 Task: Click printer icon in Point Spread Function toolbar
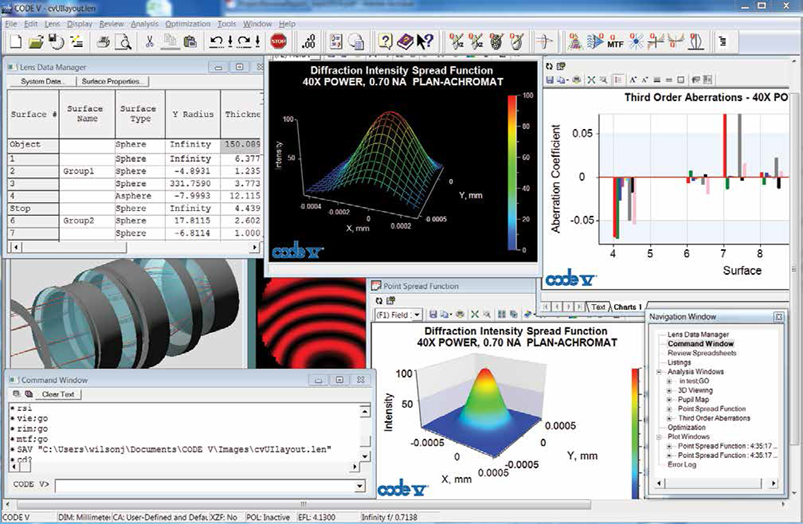(459, 314)
